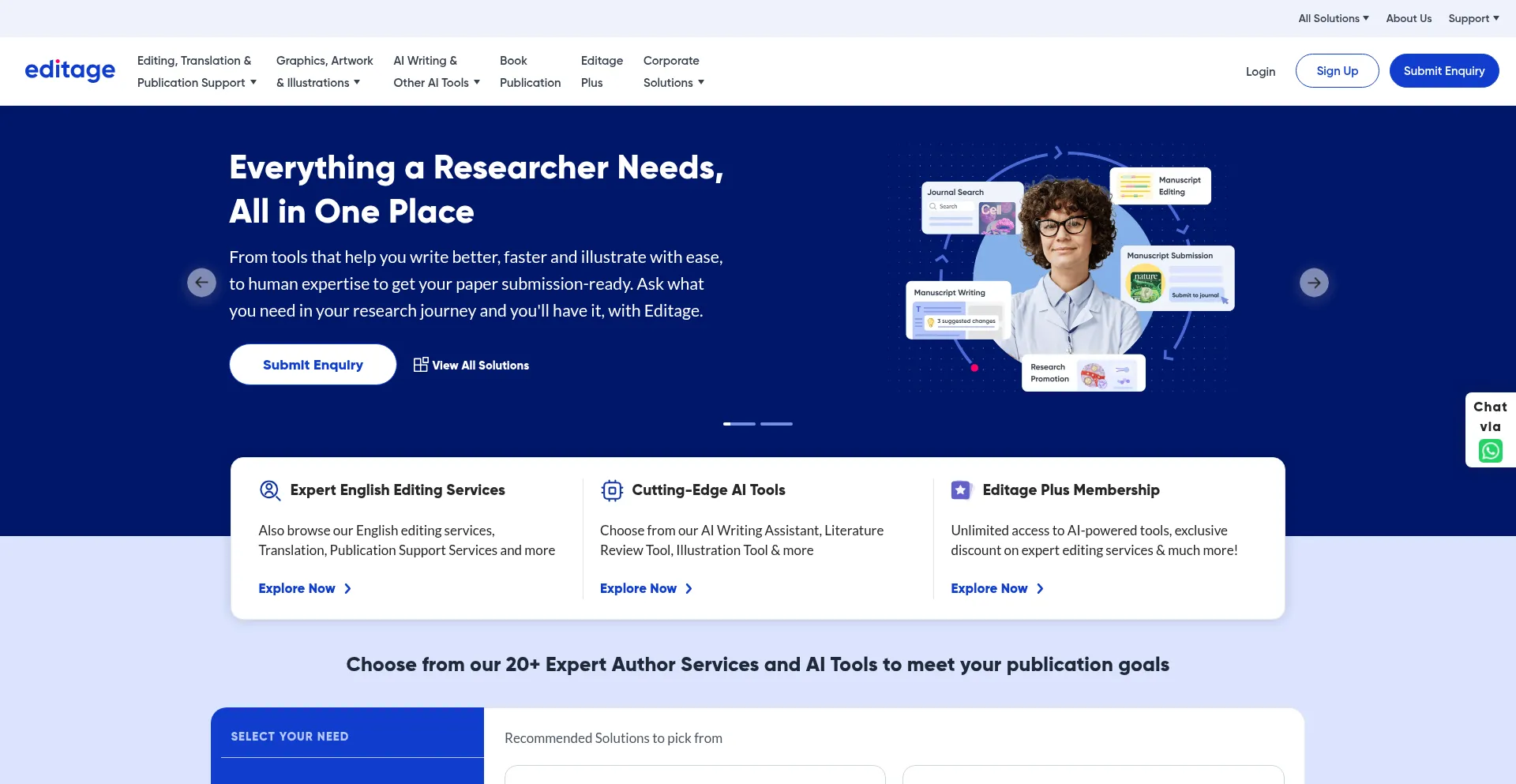Open the About Us page
Viewport: 1516px width, 784px height.
point(1409,18)
